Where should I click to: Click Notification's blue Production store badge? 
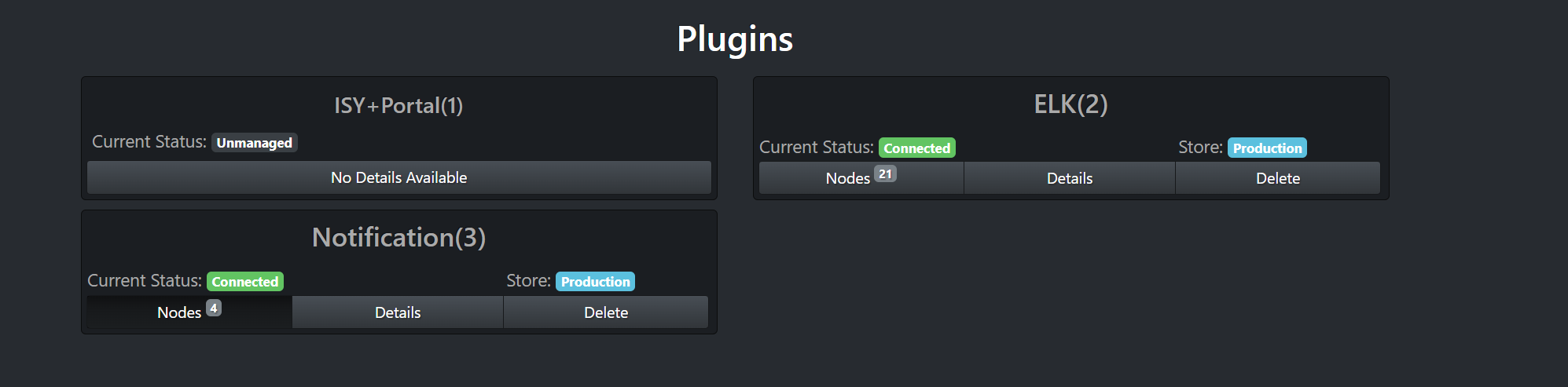595,282
